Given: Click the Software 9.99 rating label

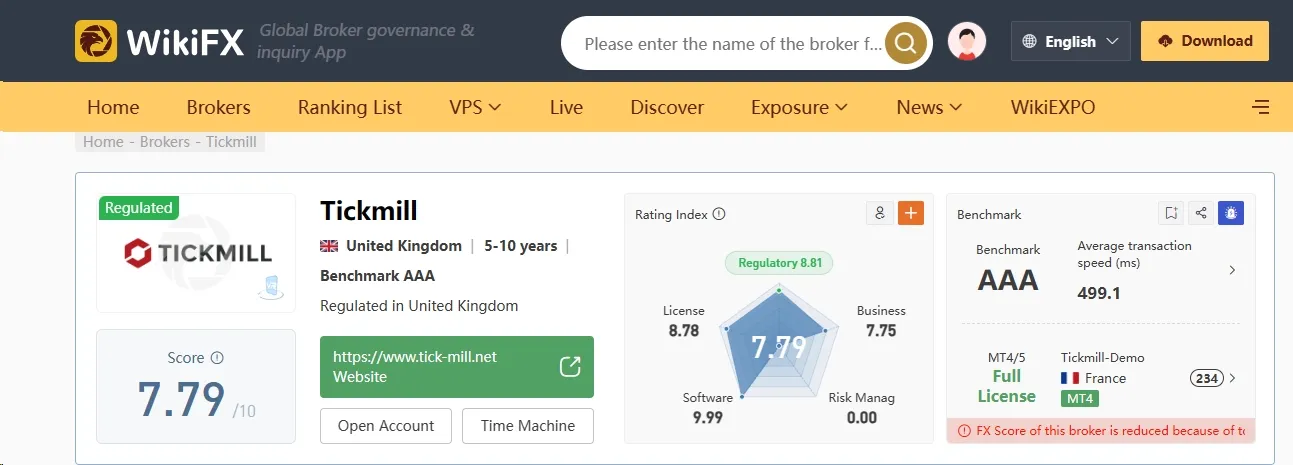Looking at the screenshot, I should coord(708,408).
